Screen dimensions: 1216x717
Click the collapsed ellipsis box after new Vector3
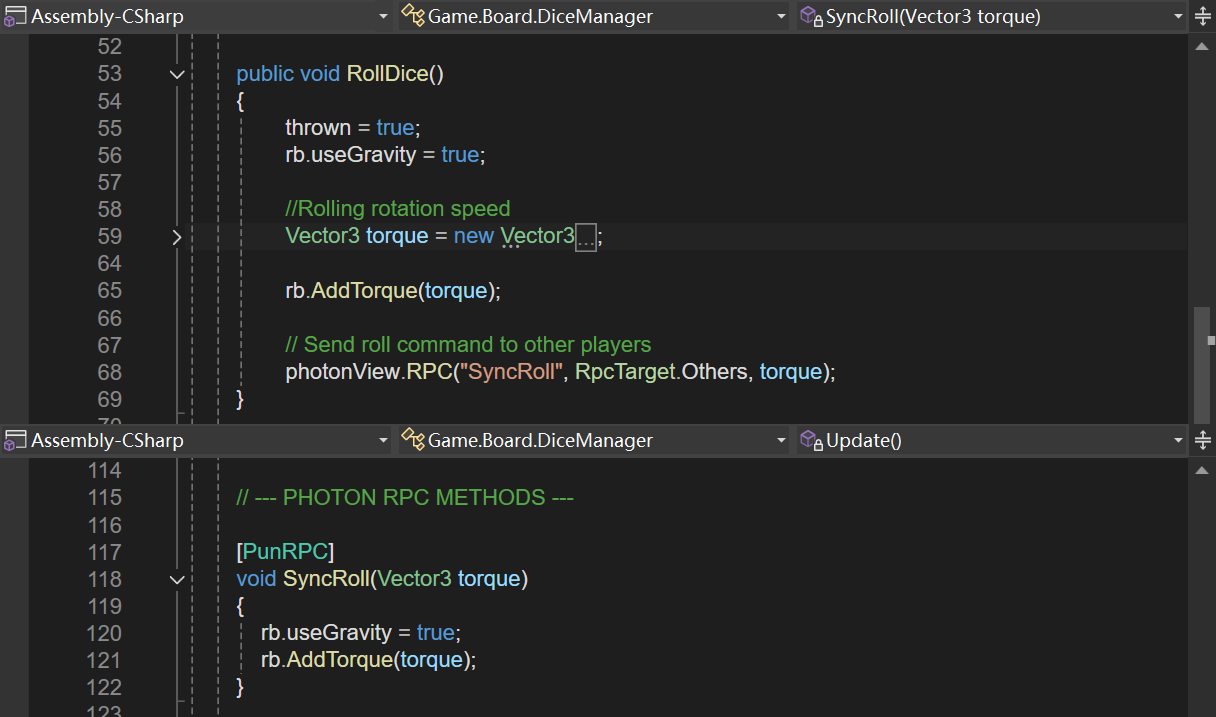[587, 237]
